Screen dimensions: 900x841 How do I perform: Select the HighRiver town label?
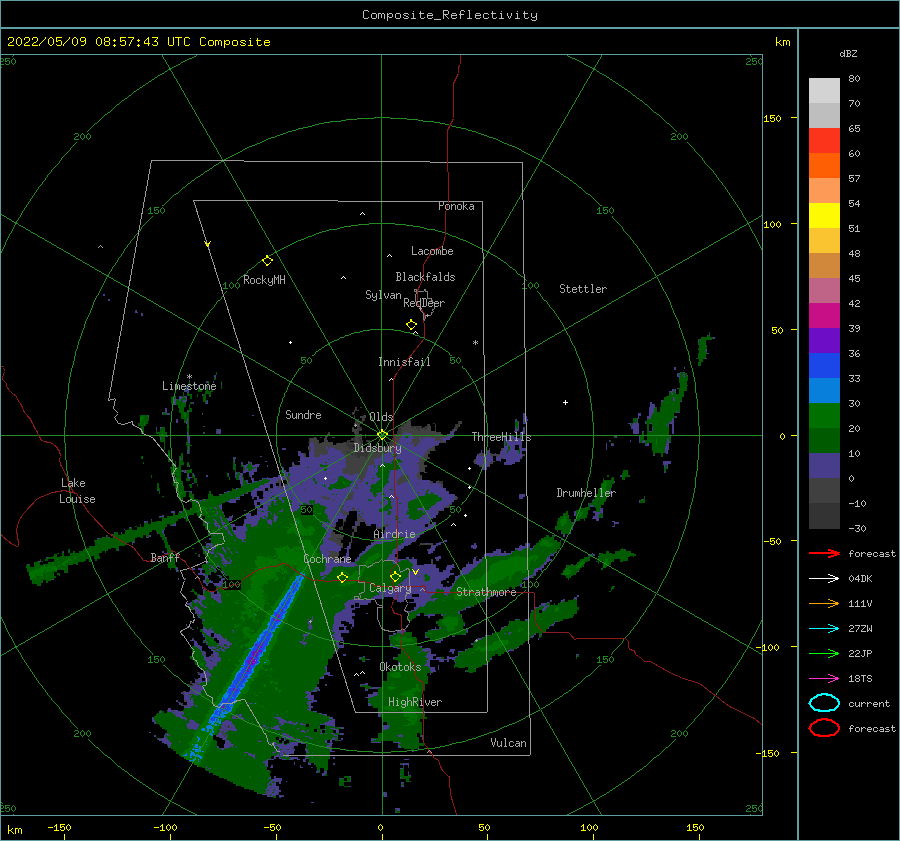pyautogui.click(x=415, y=702)
